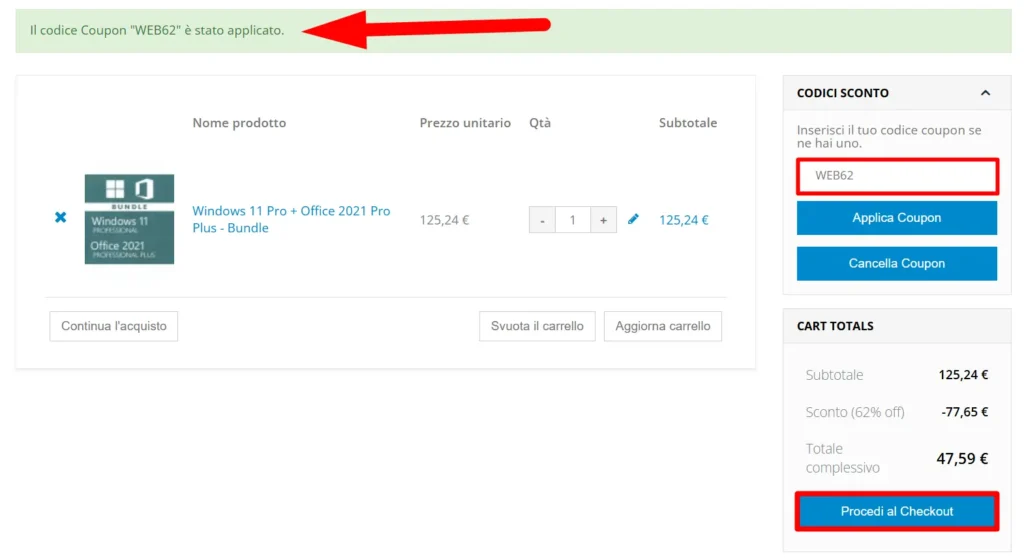Viewport: 1024px width, 558px height.
Task: Click the -77,65 € discount value
Action: (x=965, y=412)
